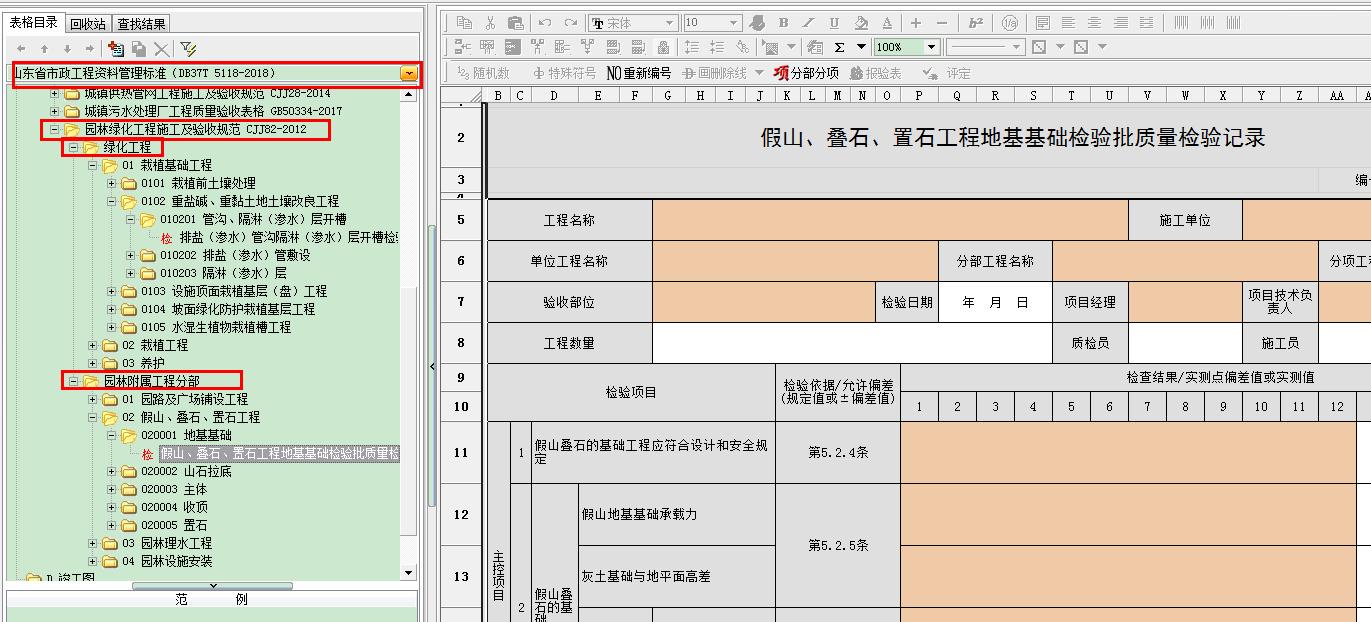Click the plus icon in formatting toolbar

[916, 23]
